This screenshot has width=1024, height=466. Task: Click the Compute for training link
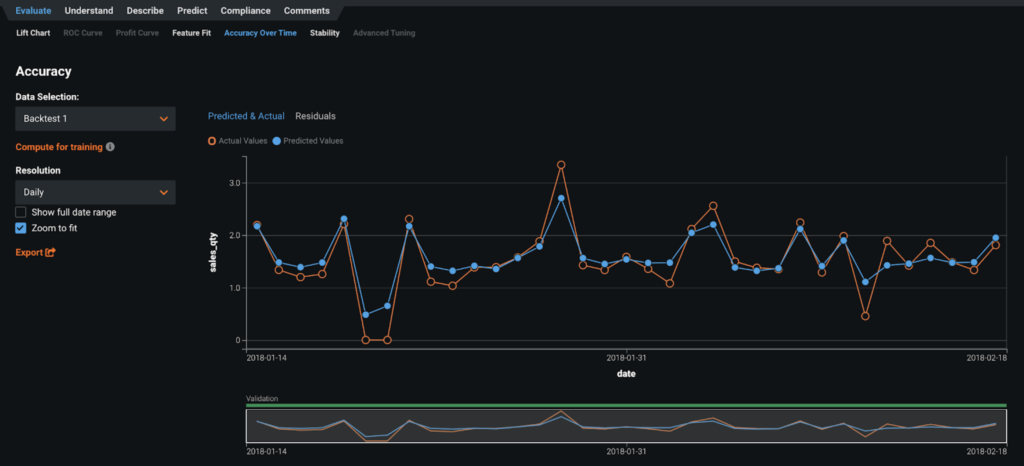tap(59, 147)
